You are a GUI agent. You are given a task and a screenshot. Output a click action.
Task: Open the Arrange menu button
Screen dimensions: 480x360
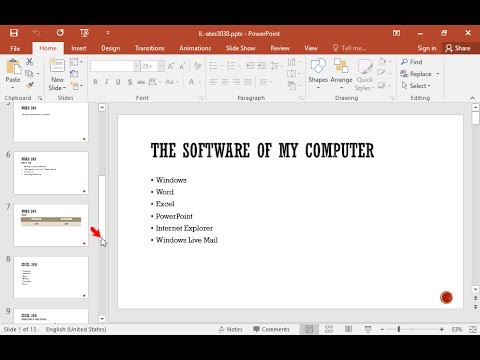tap(341, 74)
